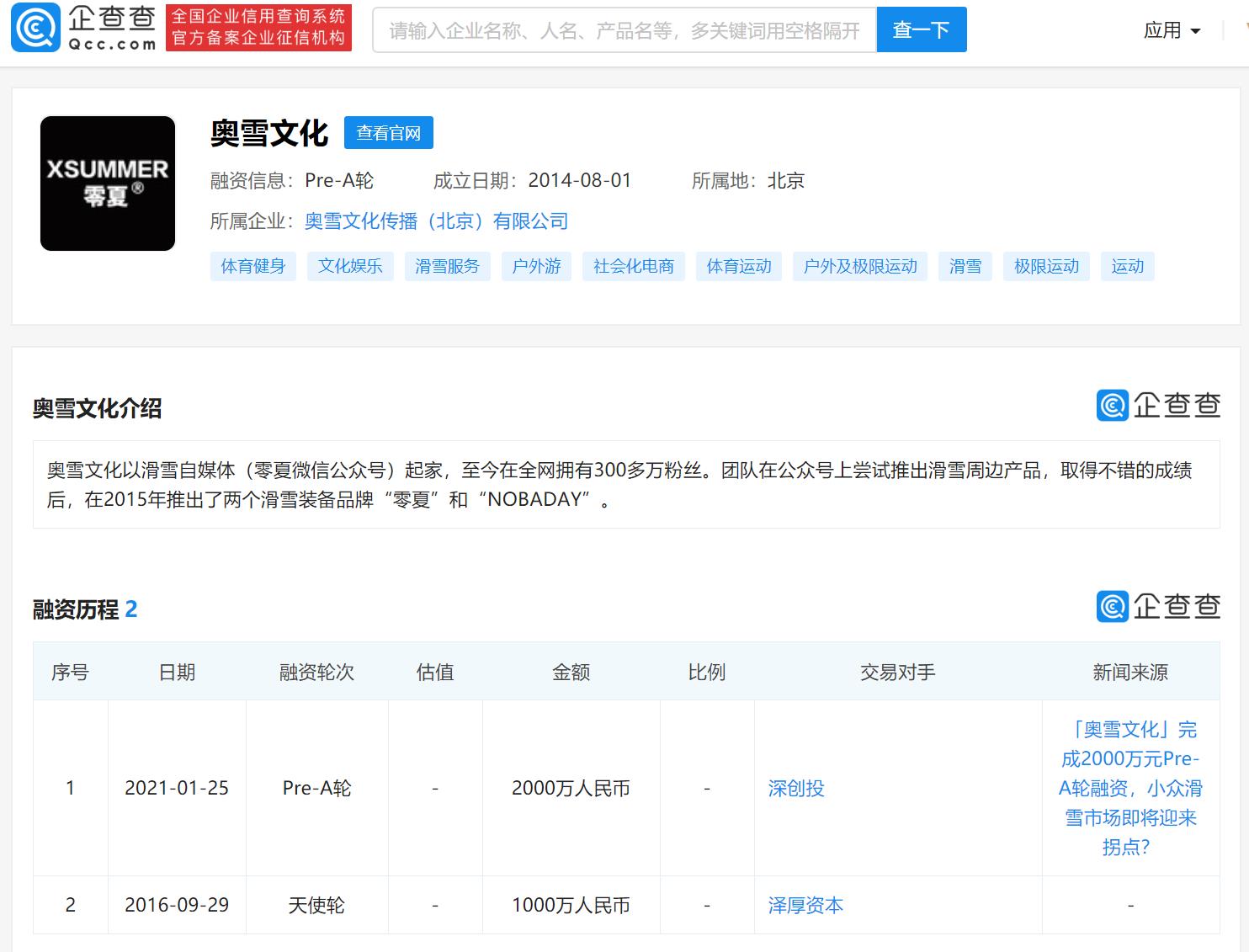Viewport: 1249px width, 952px height.
Task: Click the 金额 column header
Action: pos(571,673)
